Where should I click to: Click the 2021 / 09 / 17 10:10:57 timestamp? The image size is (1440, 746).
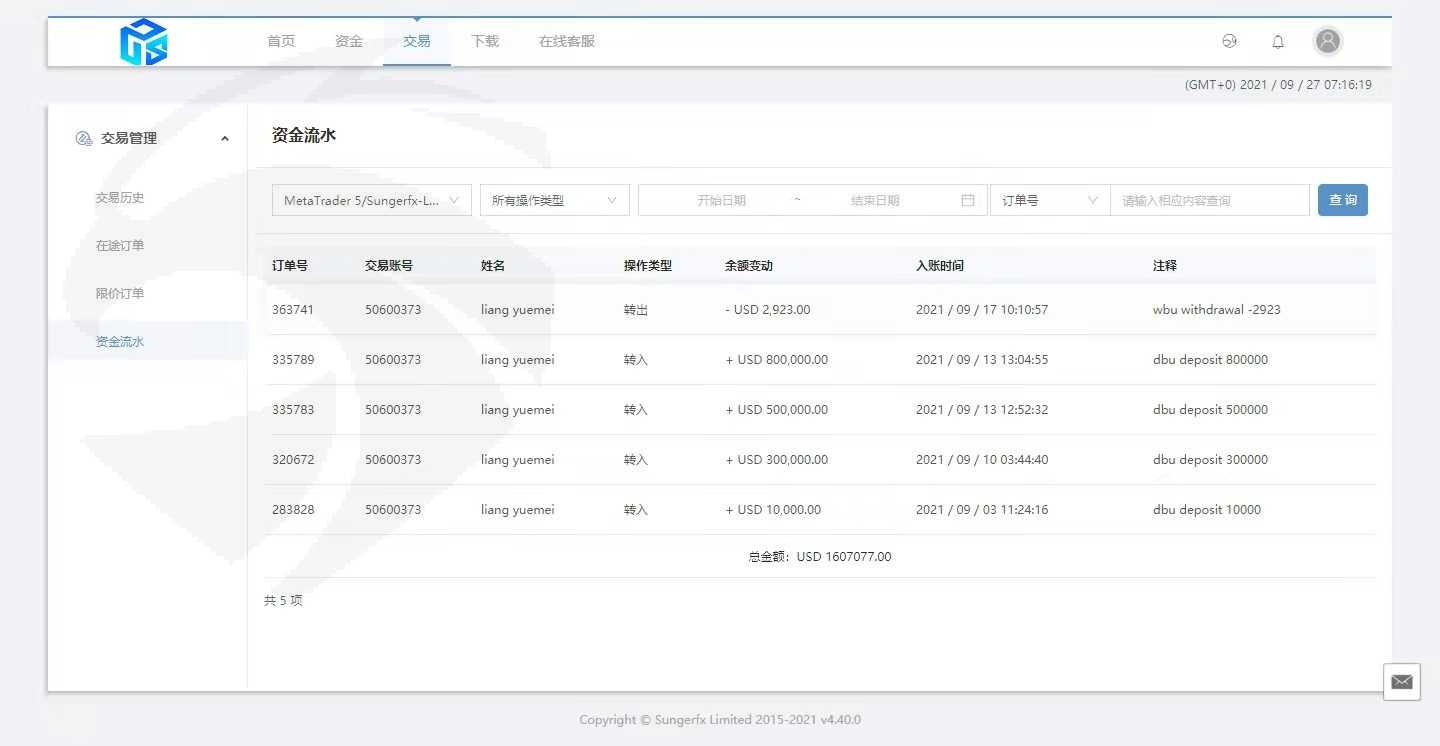982,310
